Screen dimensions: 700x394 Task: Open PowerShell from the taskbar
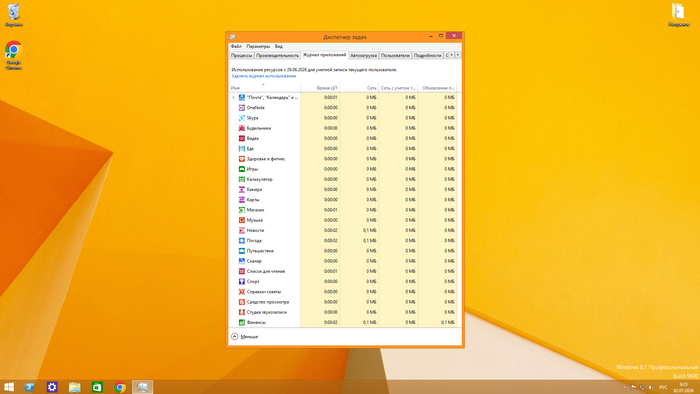30,387
